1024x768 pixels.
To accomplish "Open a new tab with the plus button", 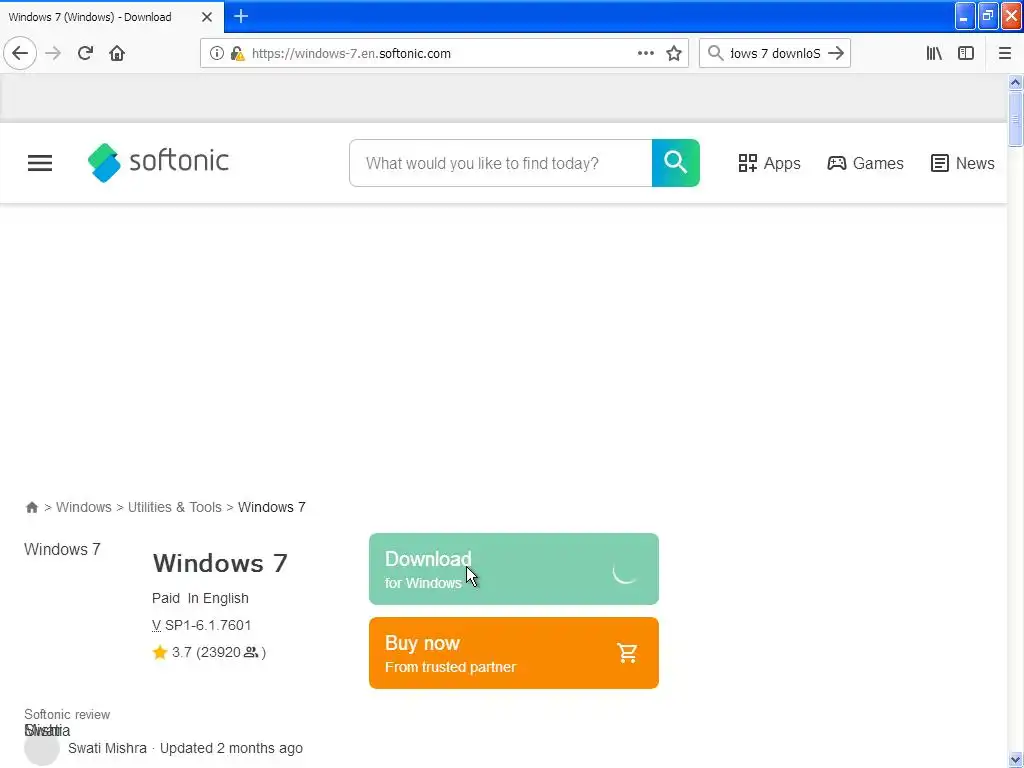I will 241,16.
